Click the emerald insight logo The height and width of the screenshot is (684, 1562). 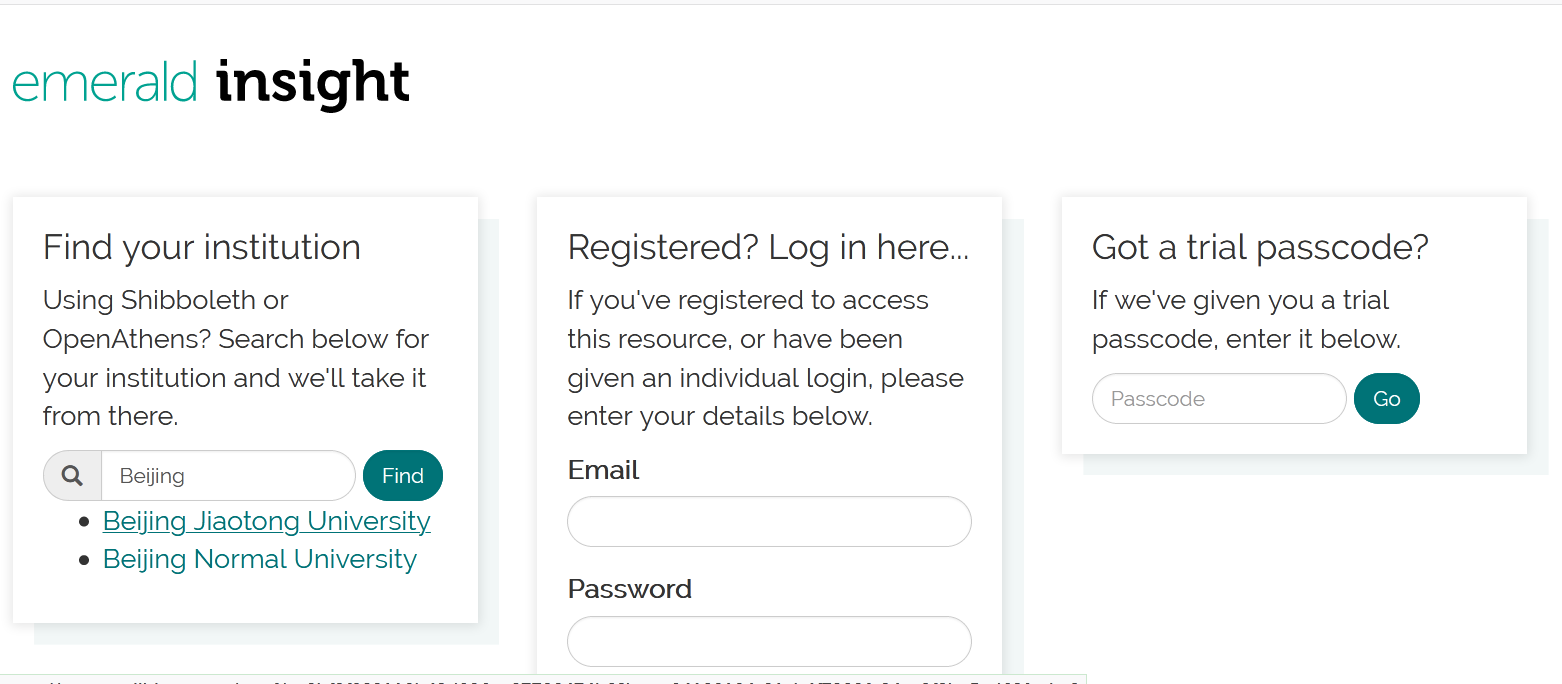click(211, 83)
